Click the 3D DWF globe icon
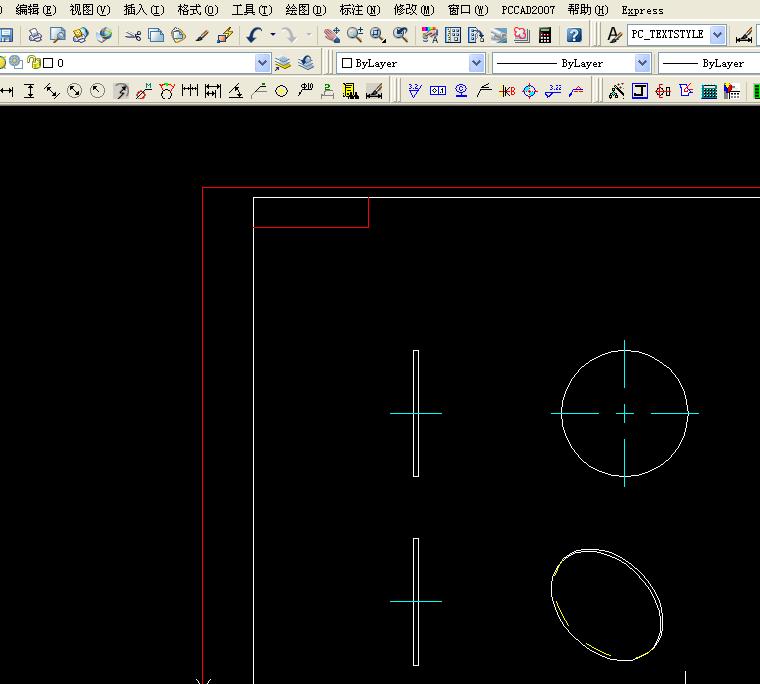Screen dimensions: 760x684 (x=104, y=35)
